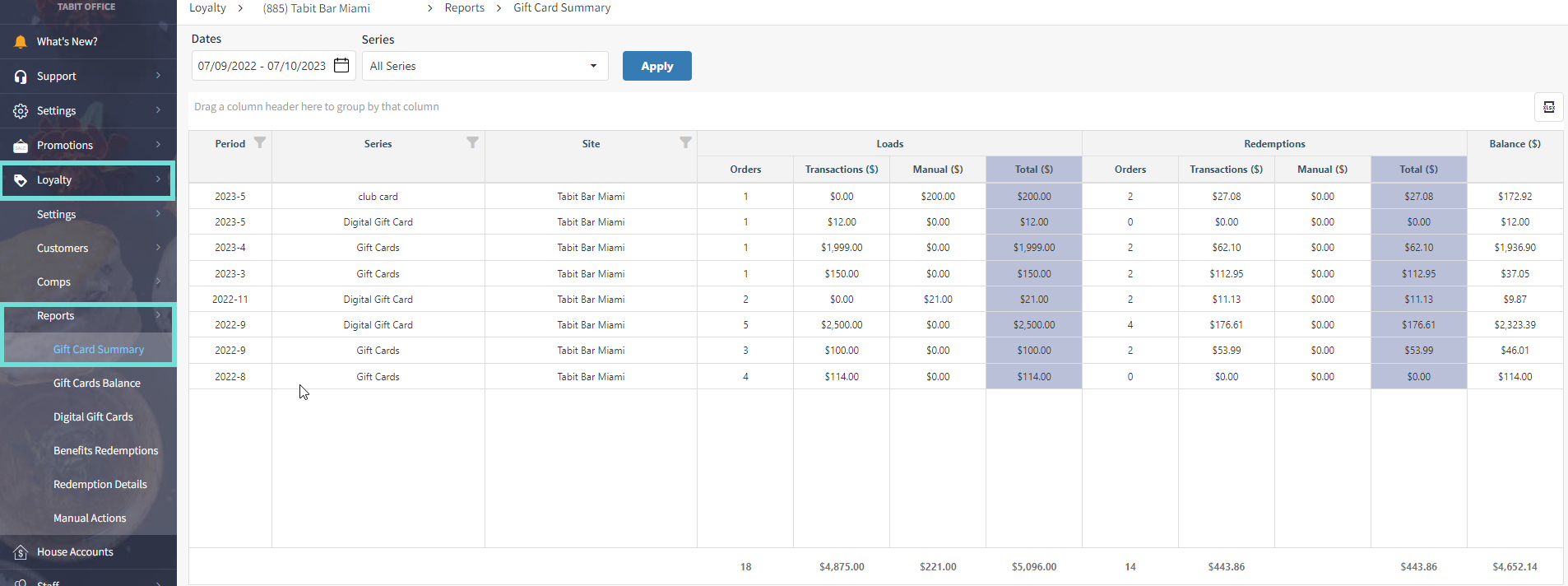1568x586 pixels.
Task: Click the House Accounts icon
Action: tap(21, 552)
